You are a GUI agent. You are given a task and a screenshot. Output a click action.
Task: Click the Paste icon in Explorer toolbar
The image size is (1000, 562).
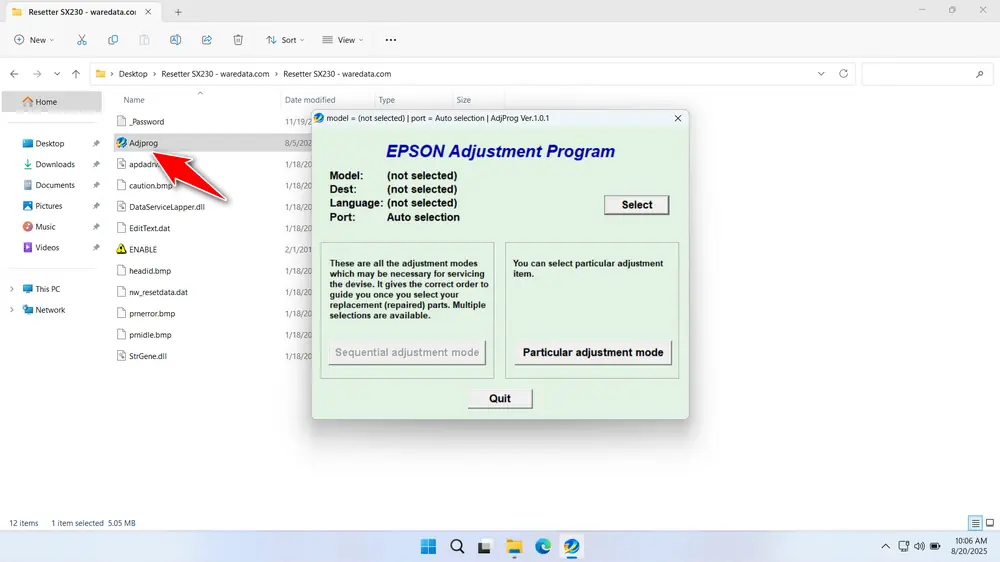point(144,40)
